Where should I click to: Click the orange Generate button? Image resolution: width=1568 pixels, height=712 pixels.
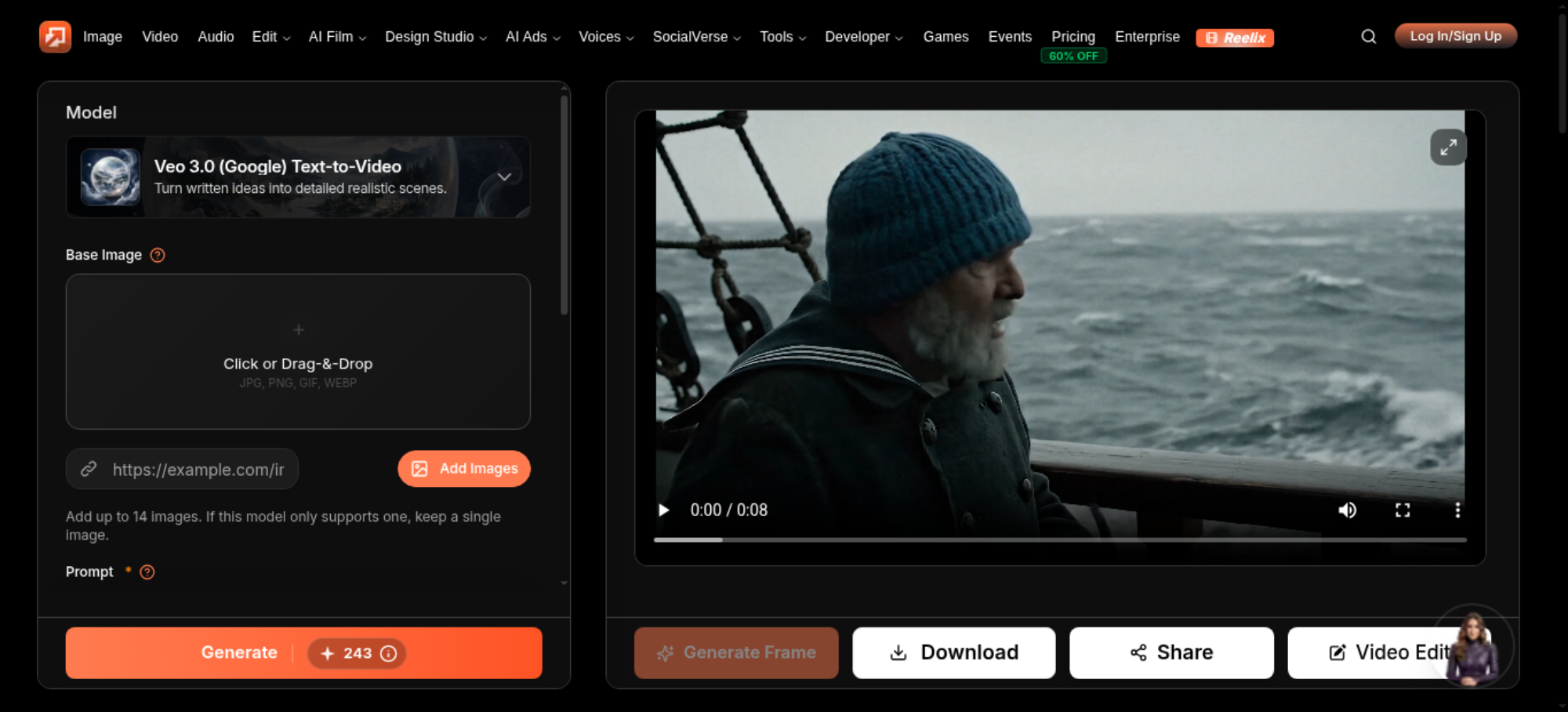[303, 653]
